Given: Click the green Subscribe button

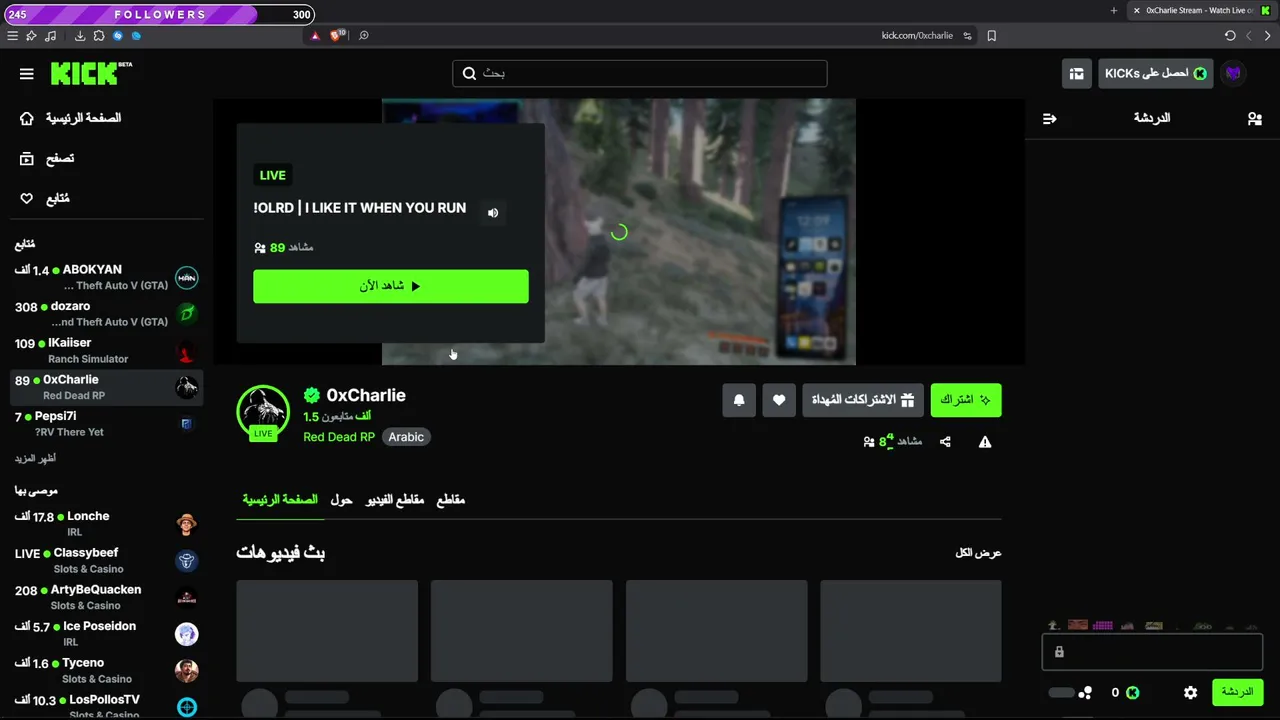Looking at the screenshot, I should [966, 400].
